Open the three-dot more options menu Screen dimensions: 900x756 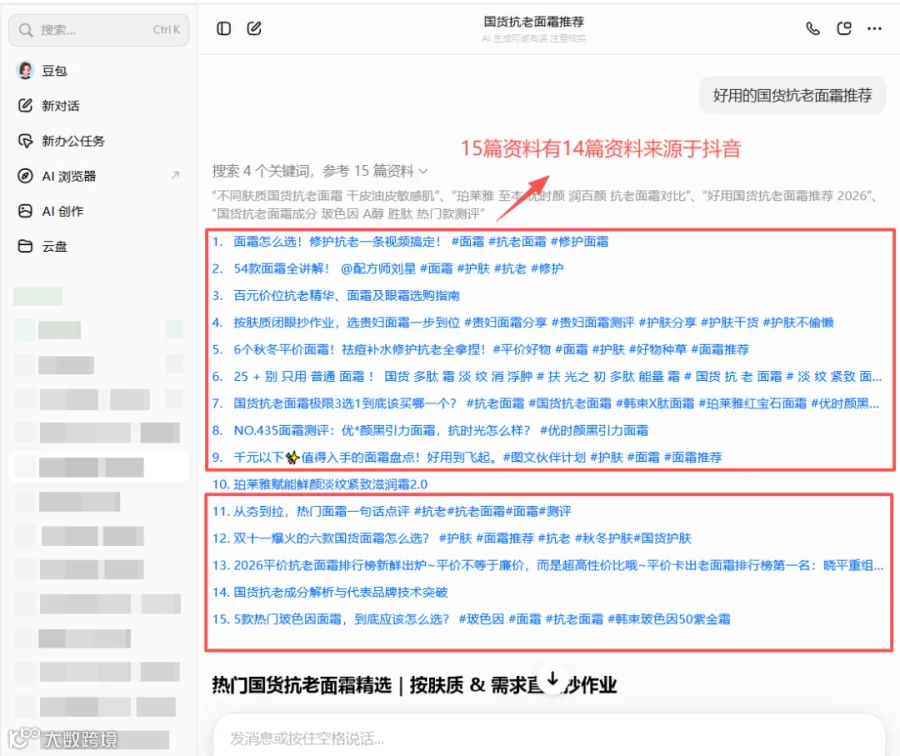[874, 29]
